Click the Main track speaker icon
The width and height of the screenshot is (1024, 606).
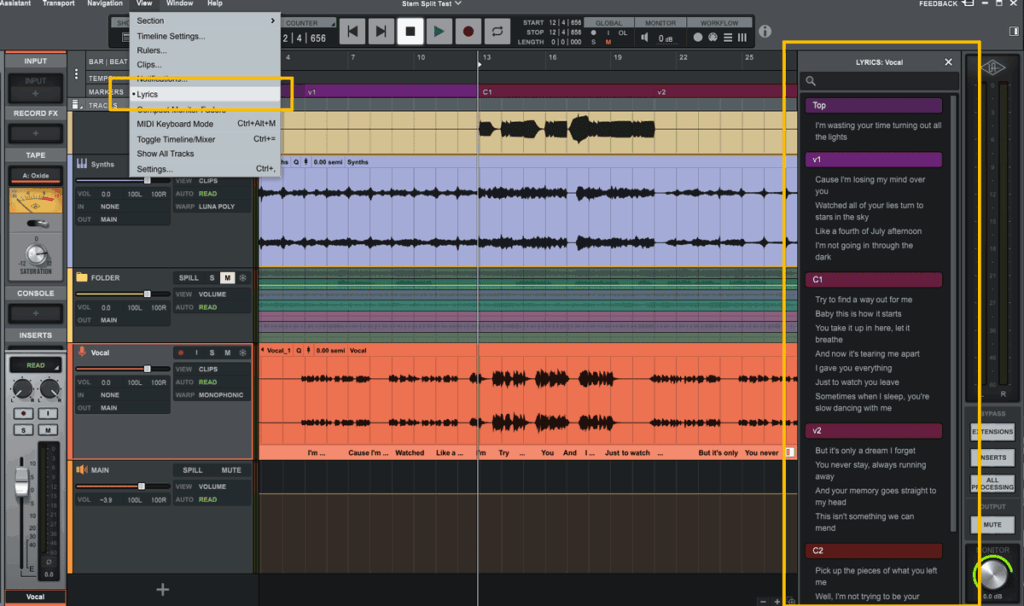point(82,470)
